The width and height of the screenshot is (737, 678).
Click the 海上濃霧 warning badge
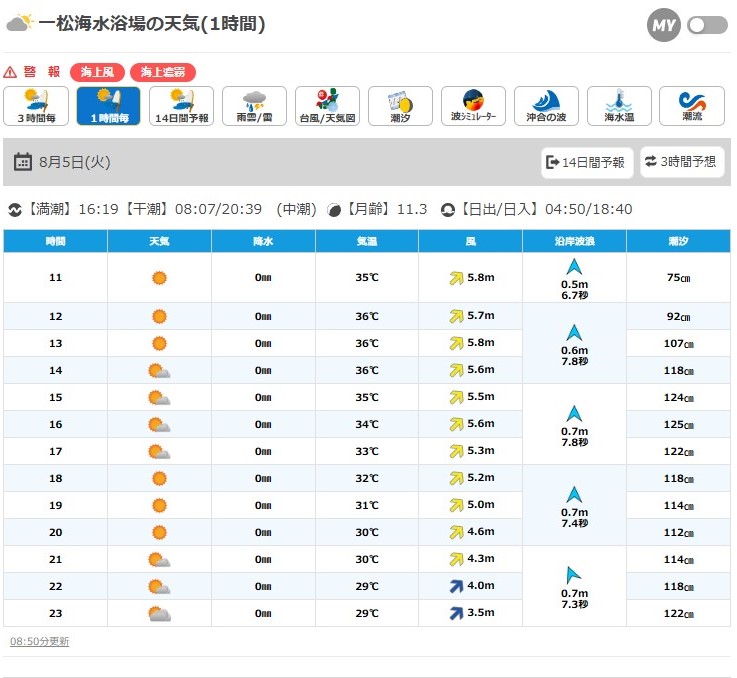coord(163,72)
